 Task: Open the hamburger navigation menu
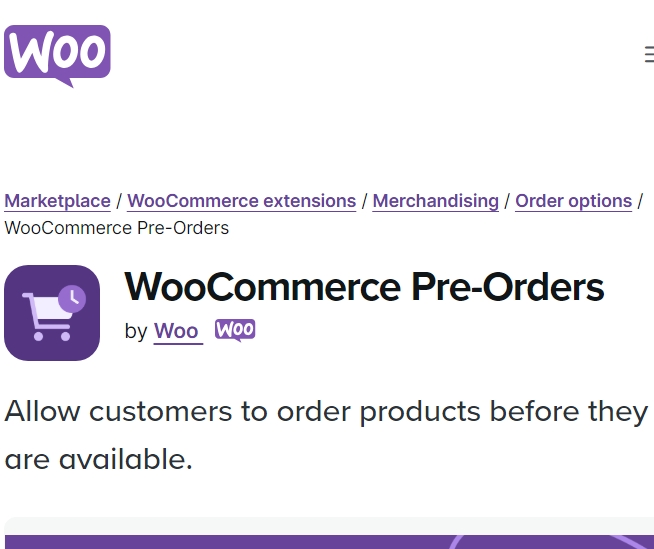coord(649,55)
